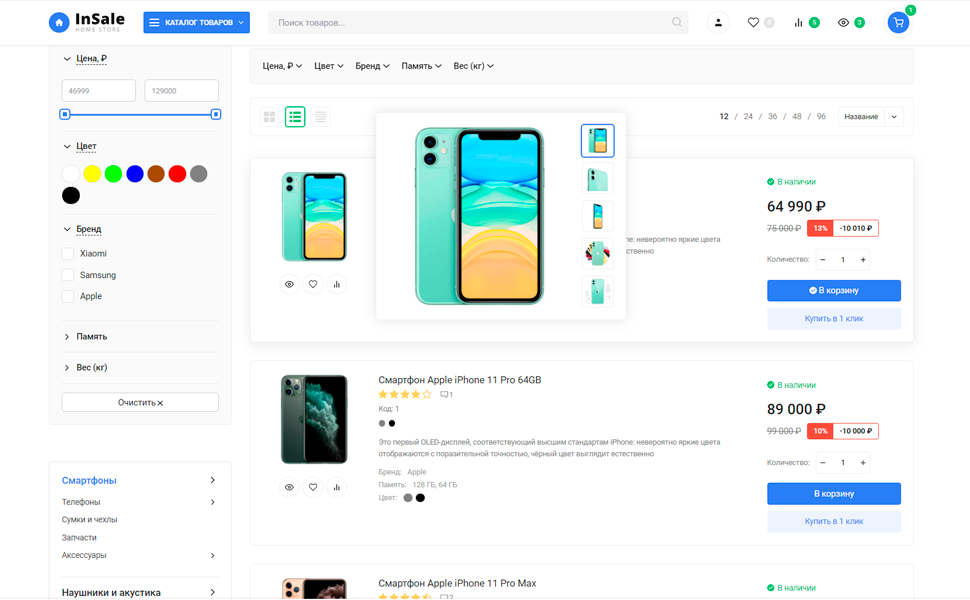
Task: Open the Память filter dropdown in top bar
Action: [421, 66]
